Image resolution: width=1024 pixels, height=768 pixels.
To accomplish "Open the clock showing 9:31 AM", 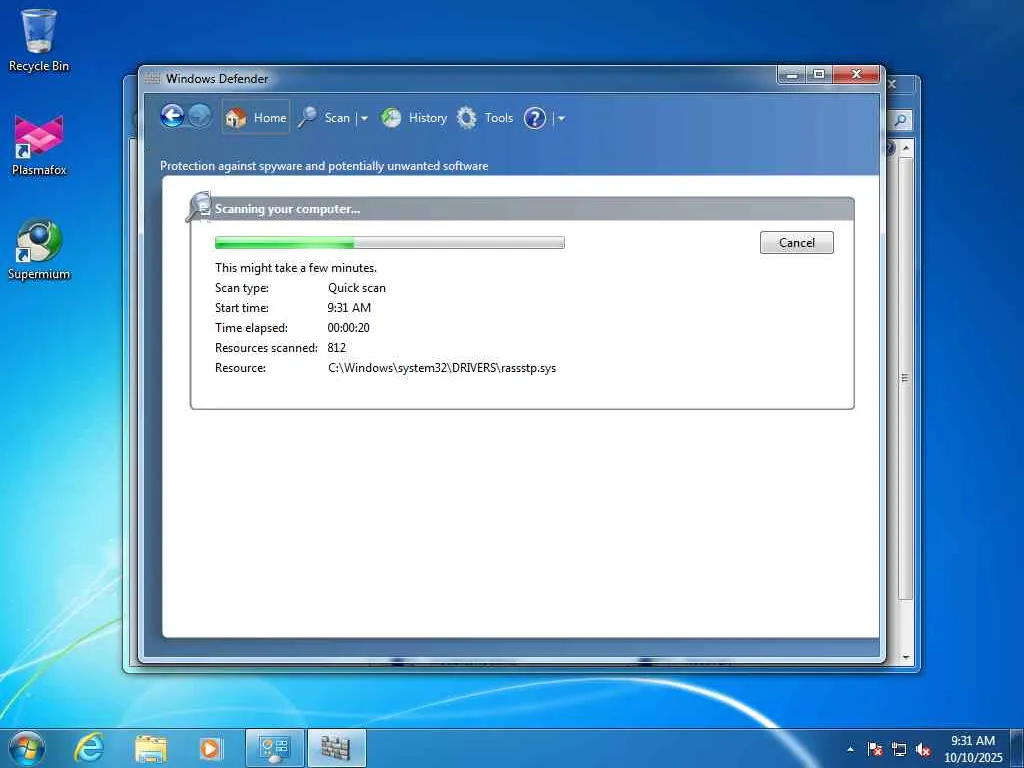I will [x=972, y=748].
